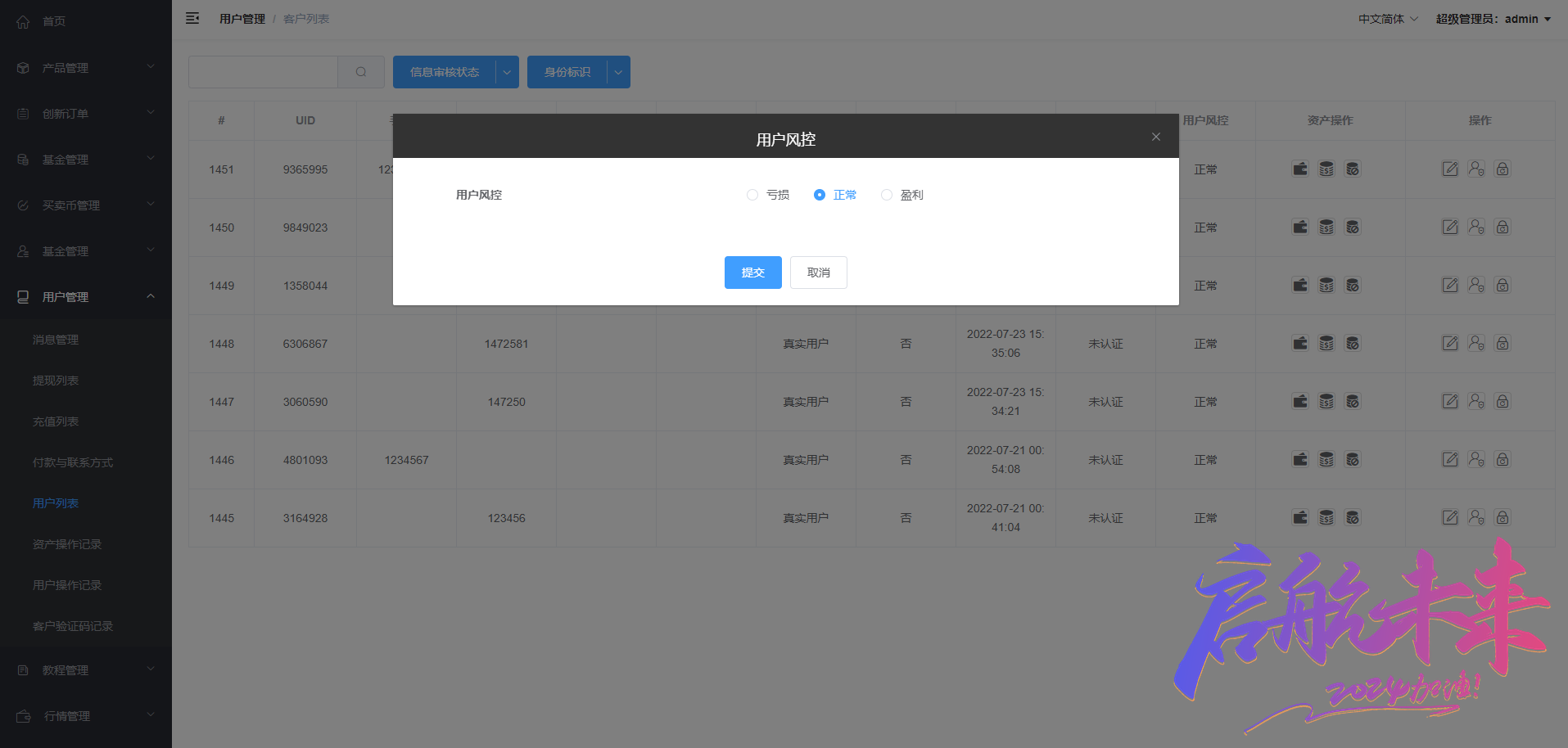Viewport: 1568px width, 748px height.
Task: Click blocked-coins icon for row 1449
Action: 1353,286
